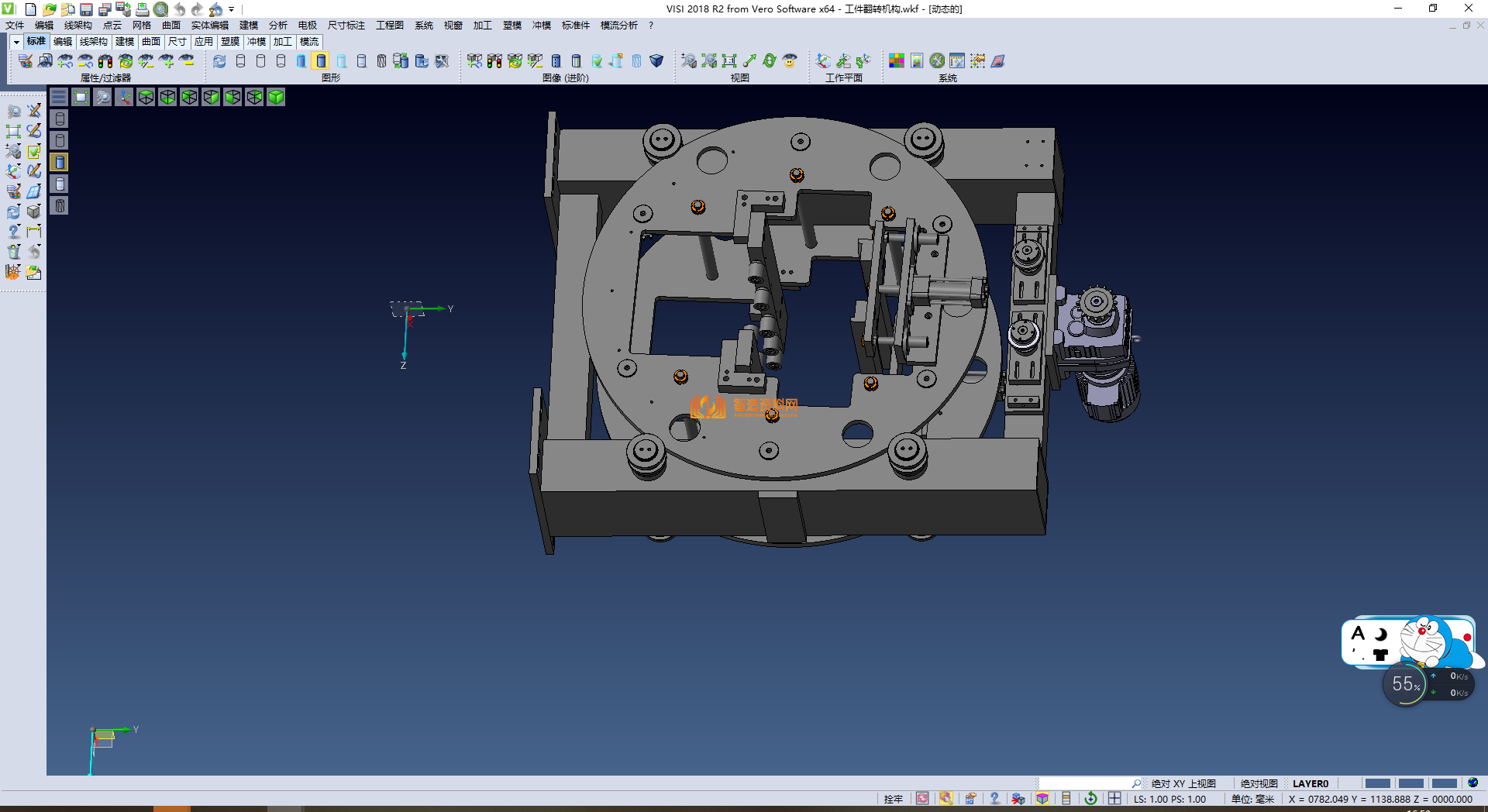Click the workplane axis icon in 工作平面
Image resolution: width=1488 pixels, height=812 pixels.
tap(823, 60)
